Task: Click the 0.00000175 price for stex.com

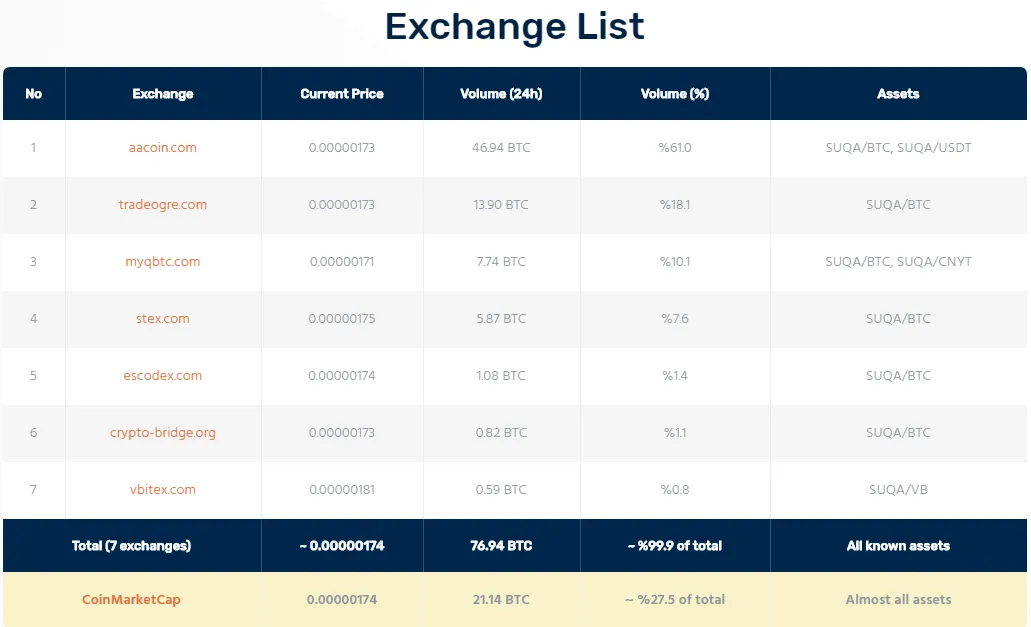Action: click(x=342, y=319)
